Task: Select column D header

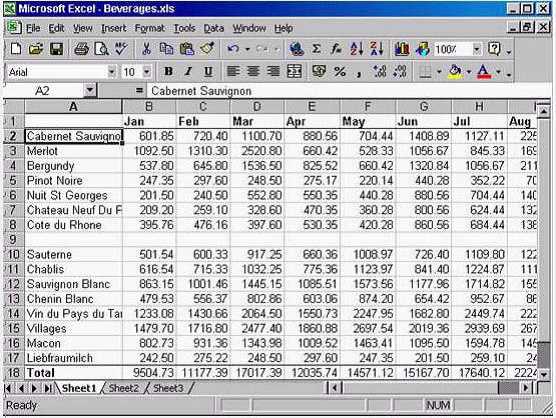Action: [257, 106]
